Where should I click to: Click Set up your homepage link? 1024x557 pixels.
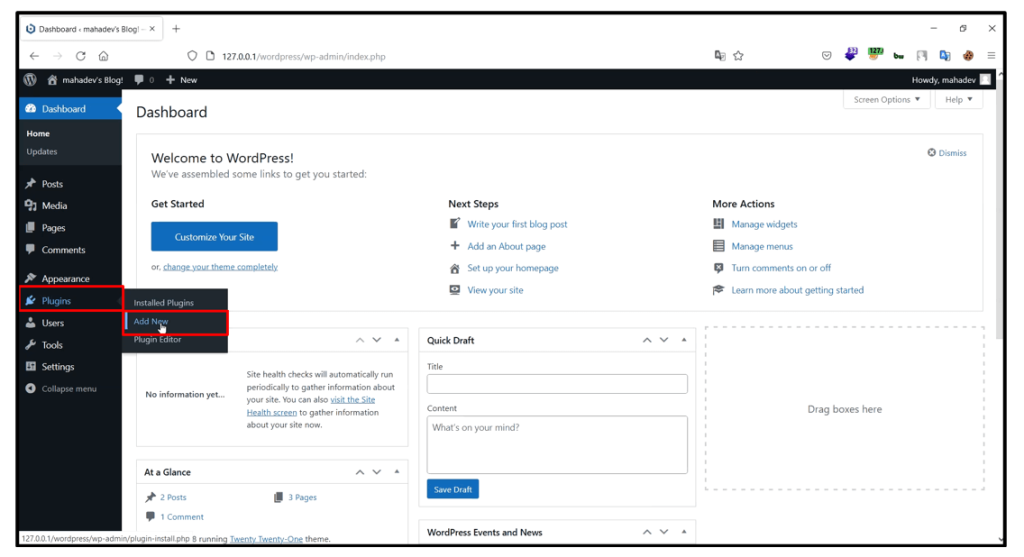[x=513, y=268]
